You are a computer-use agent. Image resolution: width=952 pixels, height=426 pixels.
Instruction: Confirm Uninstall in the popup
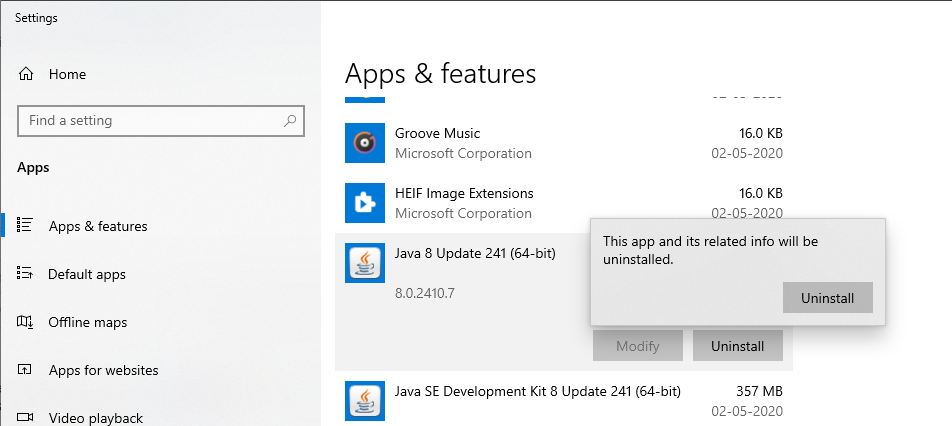828,298
